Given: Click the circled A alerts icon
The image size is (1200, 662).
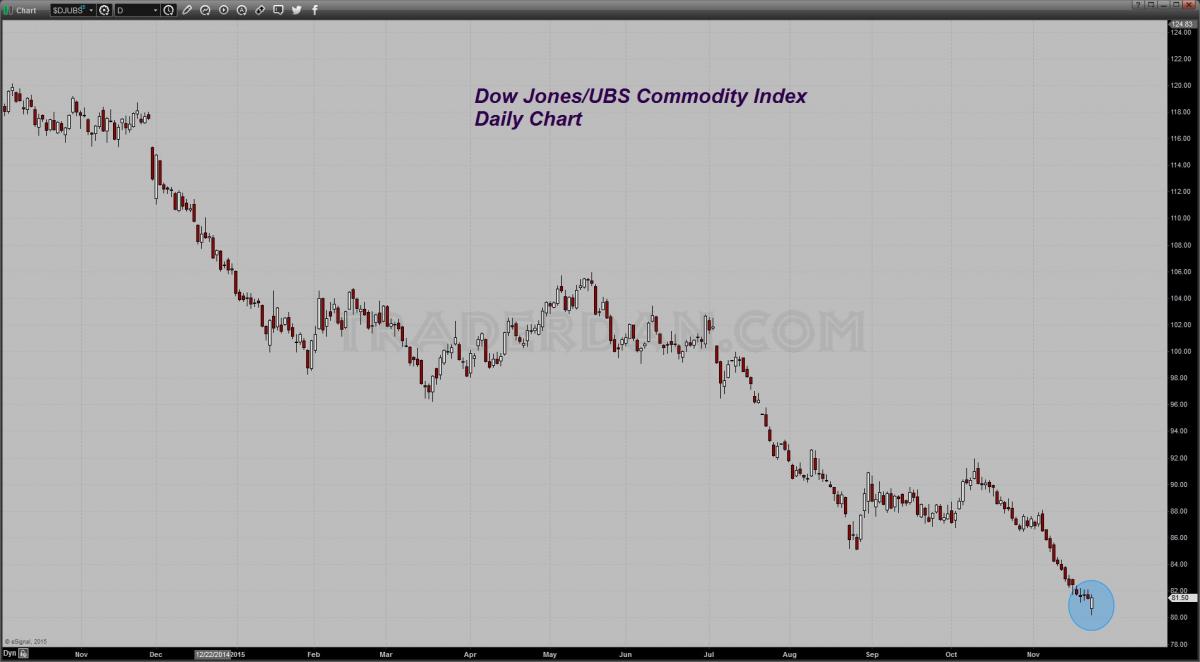Looking at the screenshot, I should point(241,10).
